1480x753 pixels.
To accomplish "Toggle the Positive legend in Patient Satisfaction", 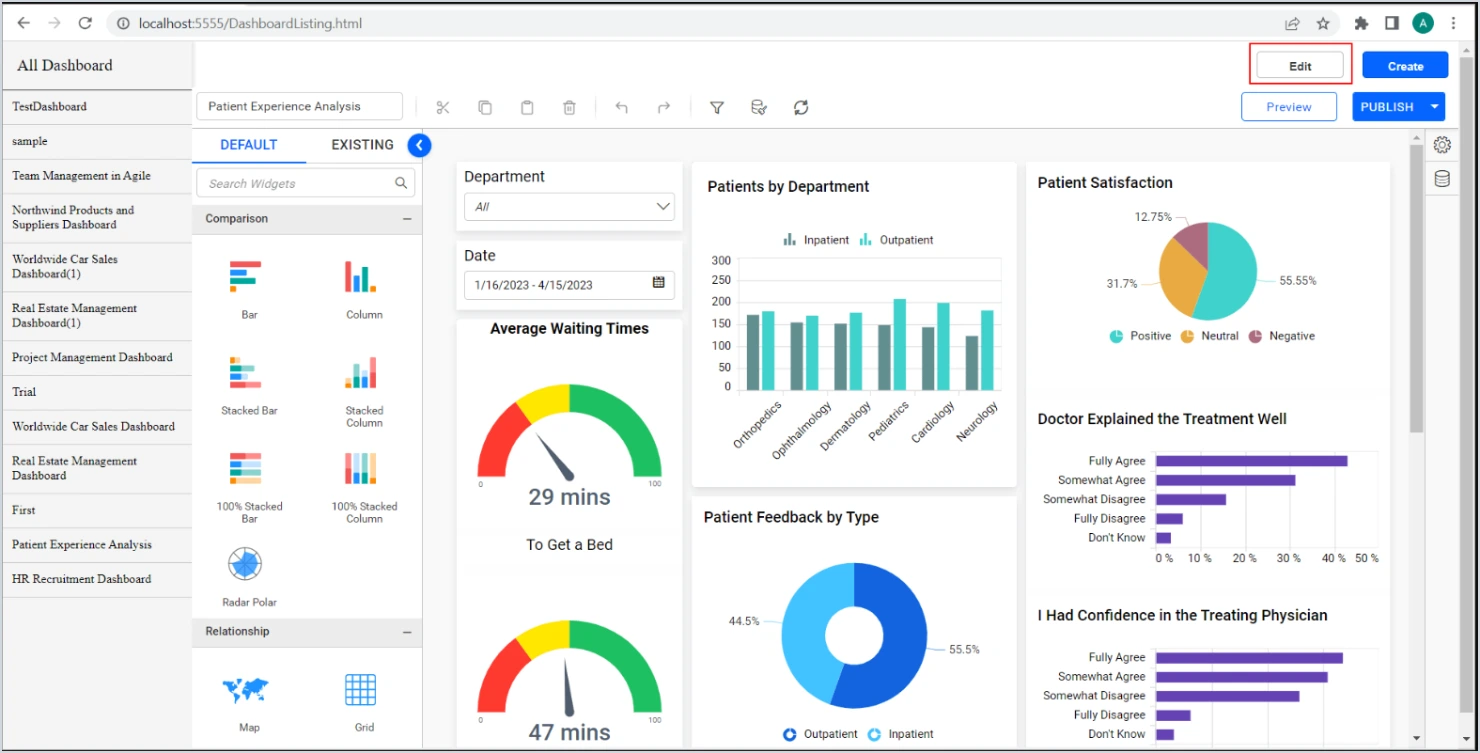I will 1140,336.
